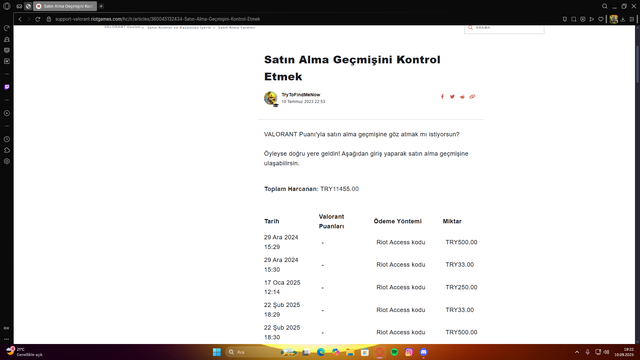This screenshot has width=640, height=360.
Task: Select the Satın Alma Geçmişini tab
Action: tap(65, 6)
